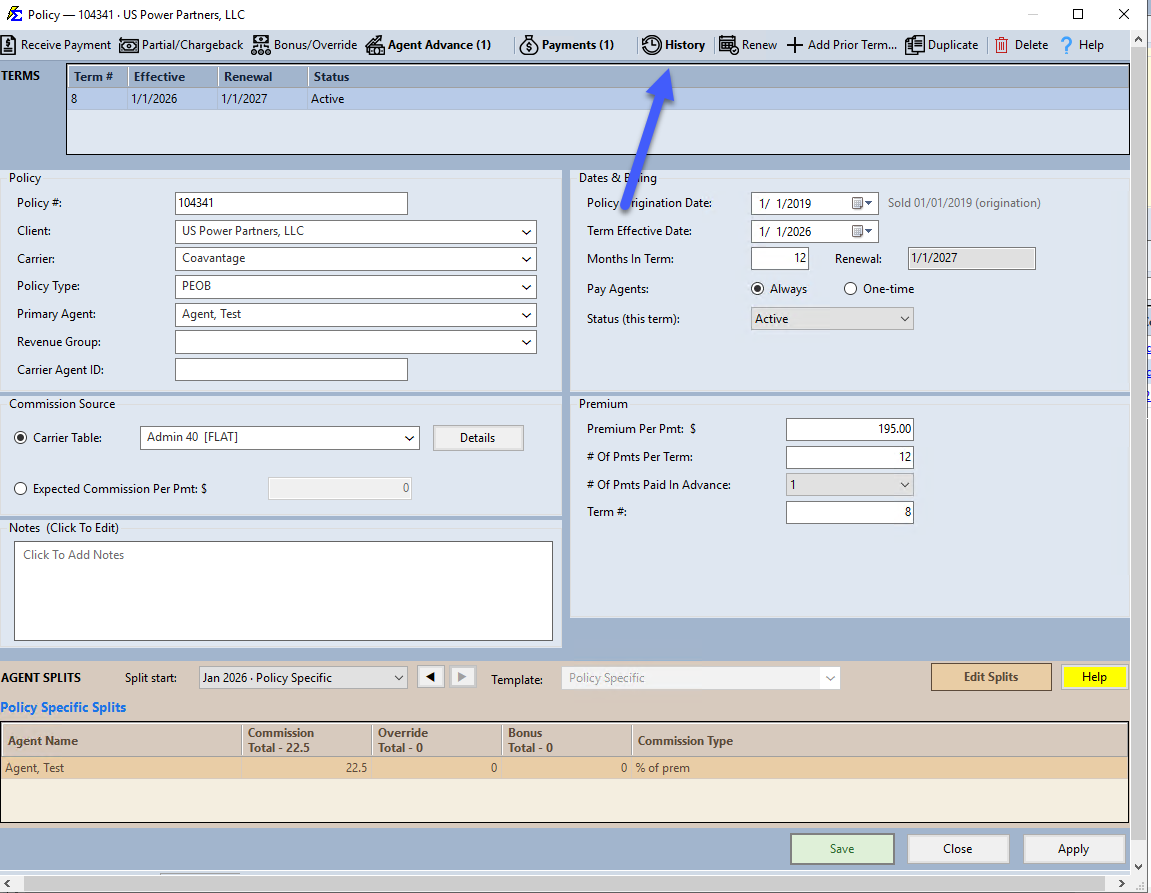Open Agent Advance (1)
Image resolution: width=1151 pixels, height=893 pixels.
click(429, 45)
